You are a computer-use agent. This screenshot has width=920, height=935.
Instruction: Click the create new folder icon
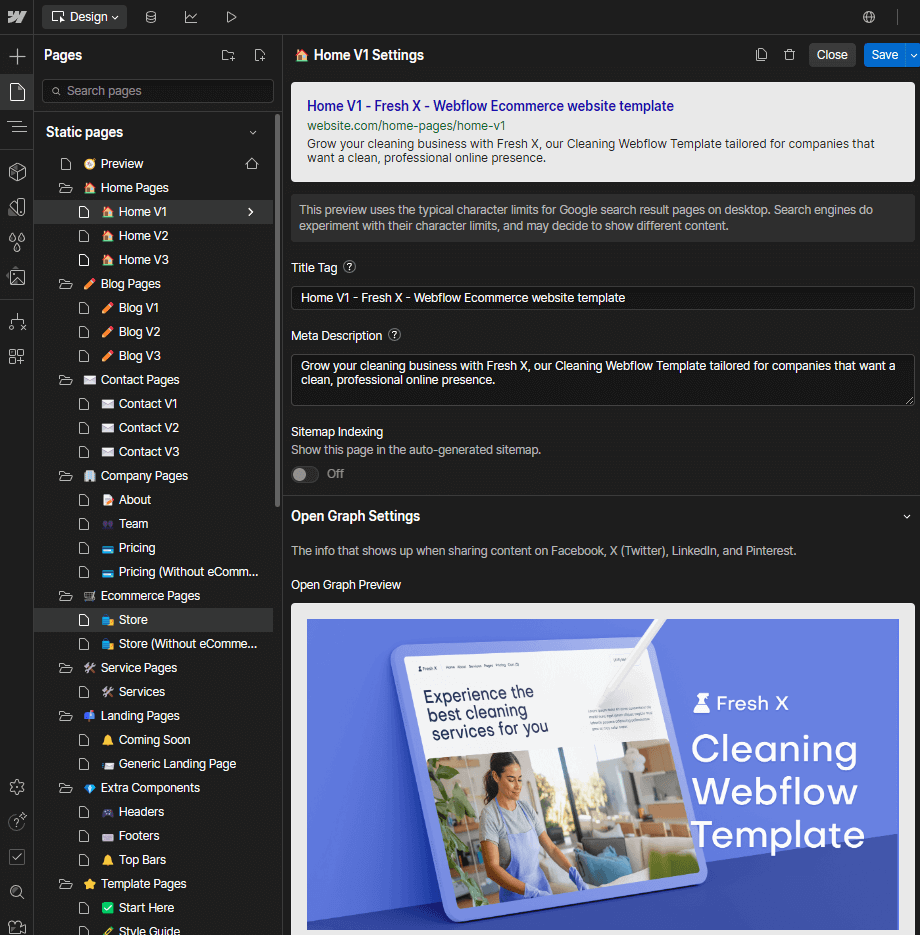(x=228, y=55)
